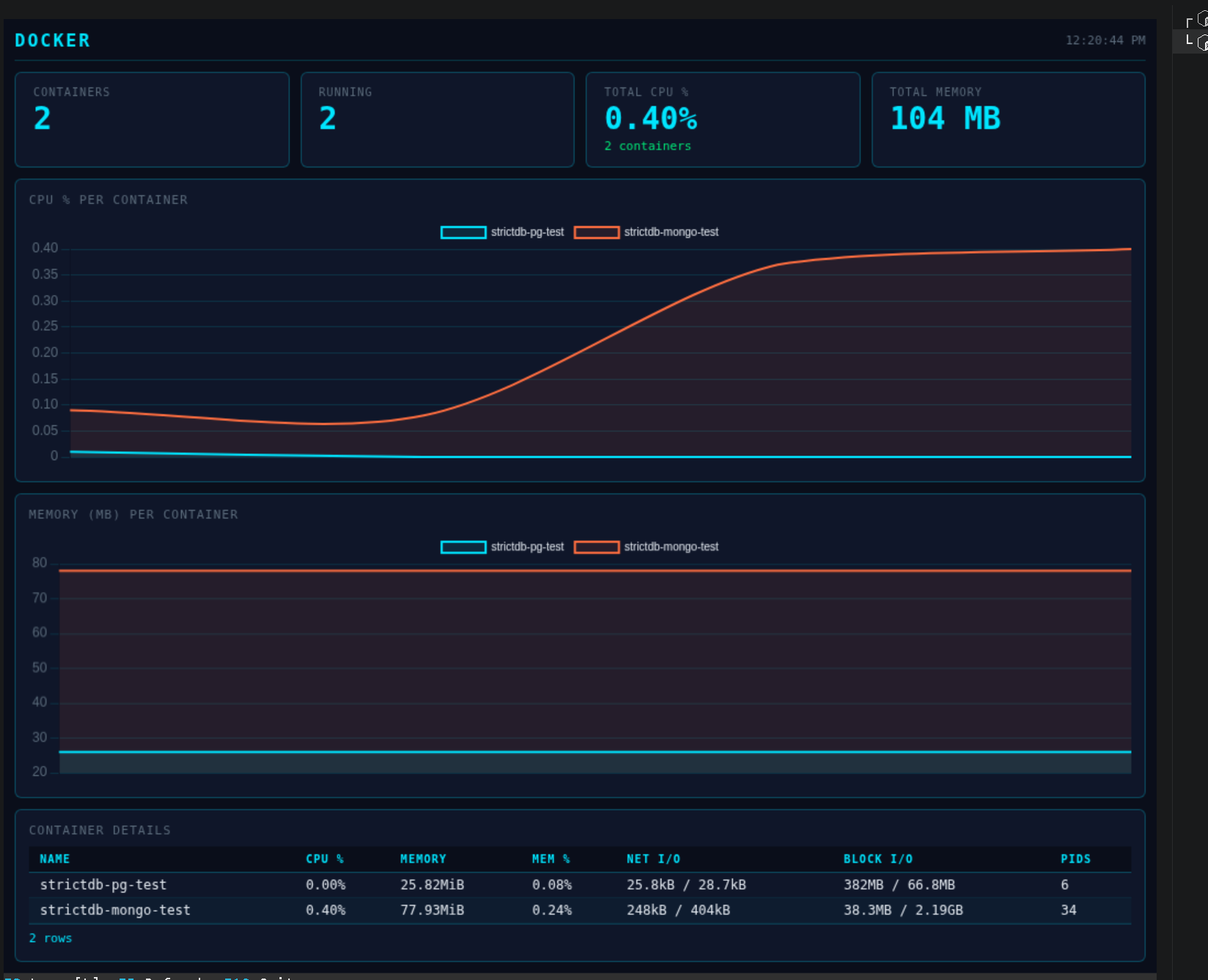
Task: Select the RUNNING summary card
Action: [x=437, y=120]
